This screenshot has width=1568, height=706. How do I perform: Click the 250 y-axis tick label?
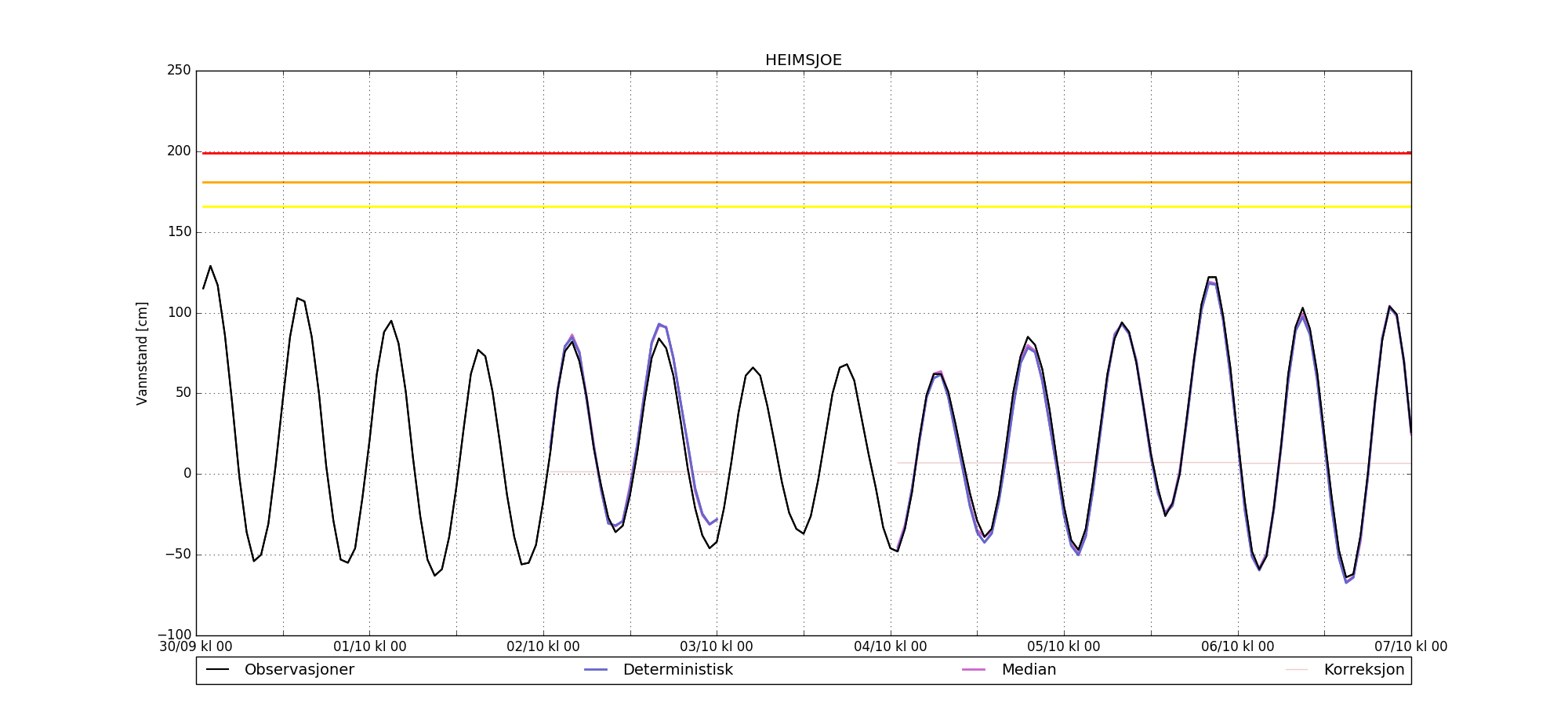tap(179, 71)
